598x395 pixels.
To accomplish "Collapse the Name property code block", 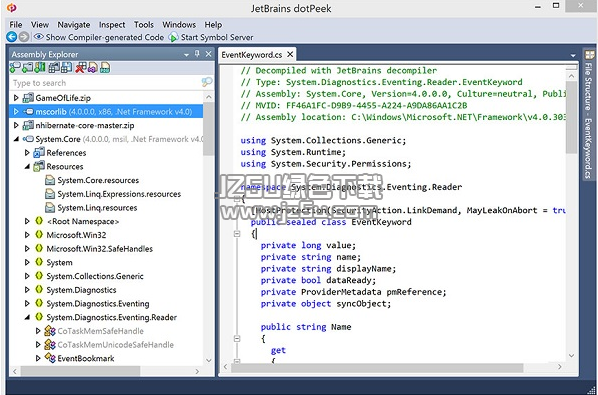I will click(x=237, y=338).
